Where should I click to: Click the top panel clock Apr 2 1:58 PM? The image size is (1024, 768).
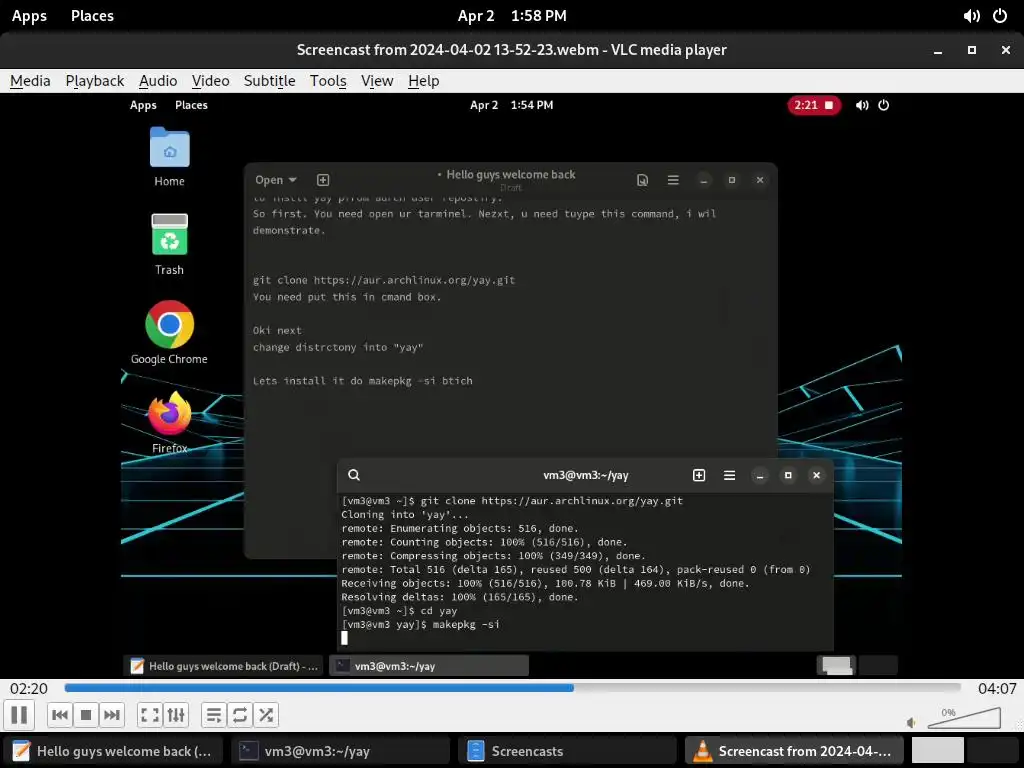coord(512,16)
